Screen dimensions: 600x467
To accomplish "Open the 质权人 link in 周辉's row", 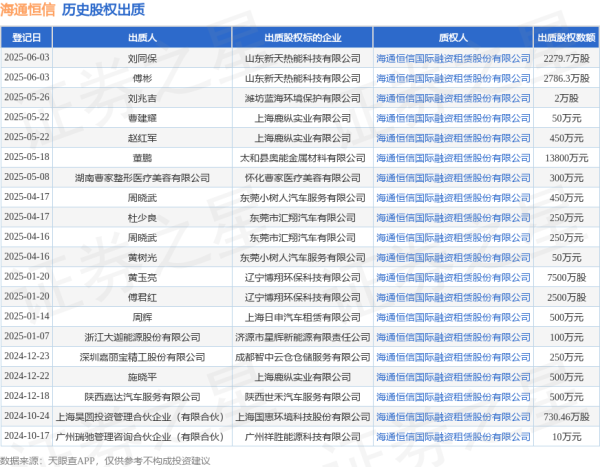I will 453,316.
